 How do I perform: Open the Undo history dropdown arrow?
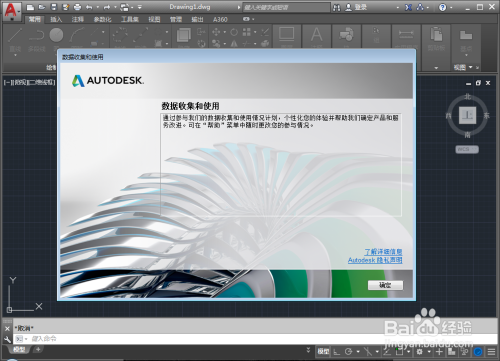click(x=97, y=7)
